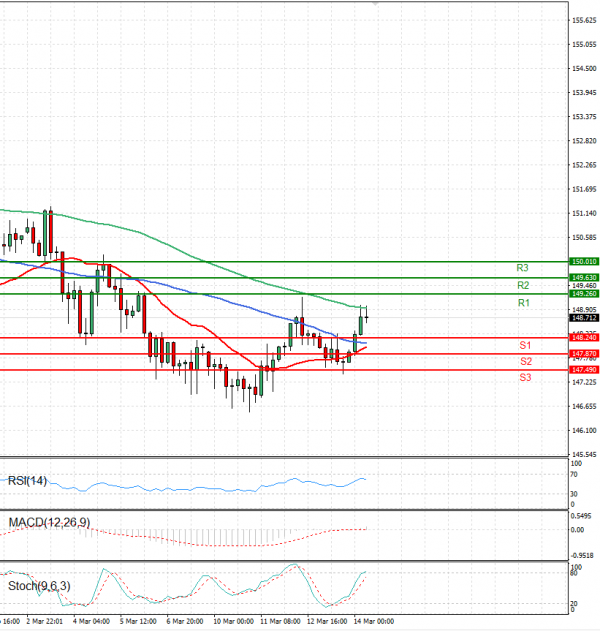Image resolution: width=600 pixels, height=631 pixels.
Task: Click the 4 Mar 04:00 time label
Action: [91, 621]
